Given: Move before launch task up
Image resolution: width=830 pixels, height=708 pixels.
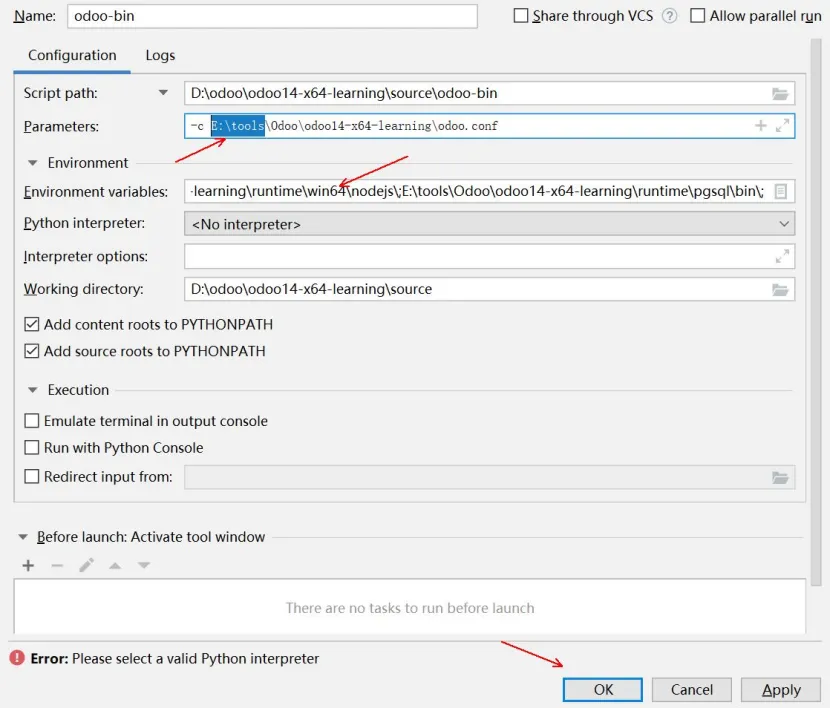Looking at the screenshot, I should (115, 566).
